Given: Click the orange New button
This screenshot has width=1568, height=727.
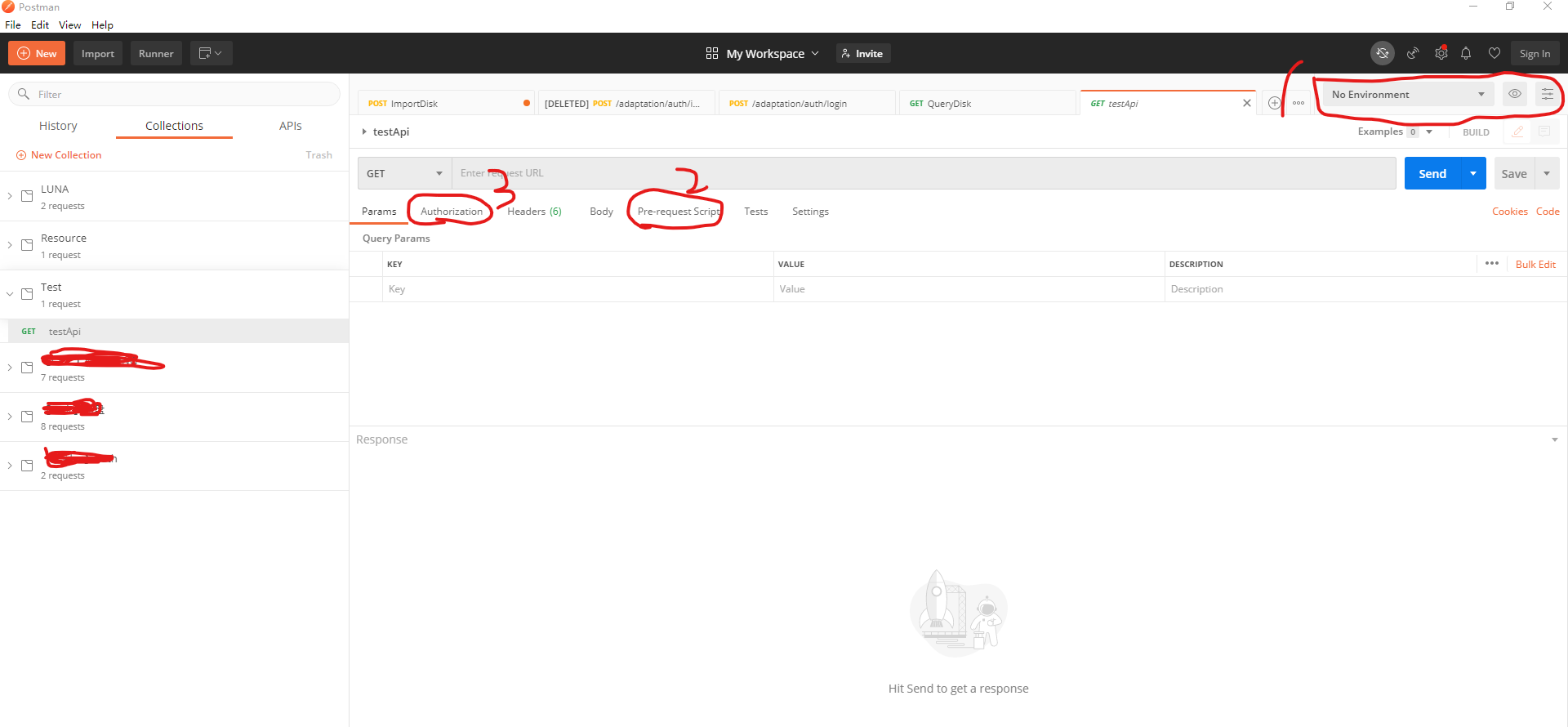Looking at the screenshot, I should (x=37, y=53).
